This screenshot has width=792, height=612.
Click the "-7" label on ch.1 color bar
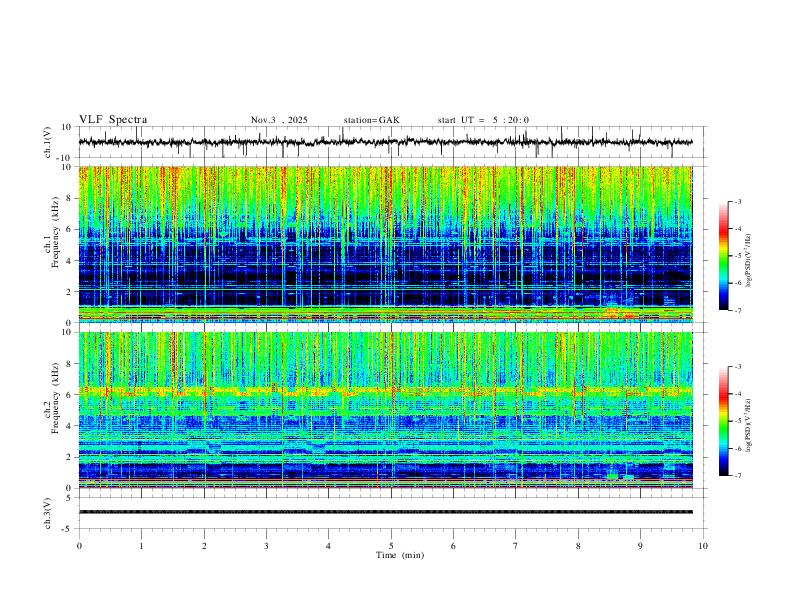(x=738, y=310)
